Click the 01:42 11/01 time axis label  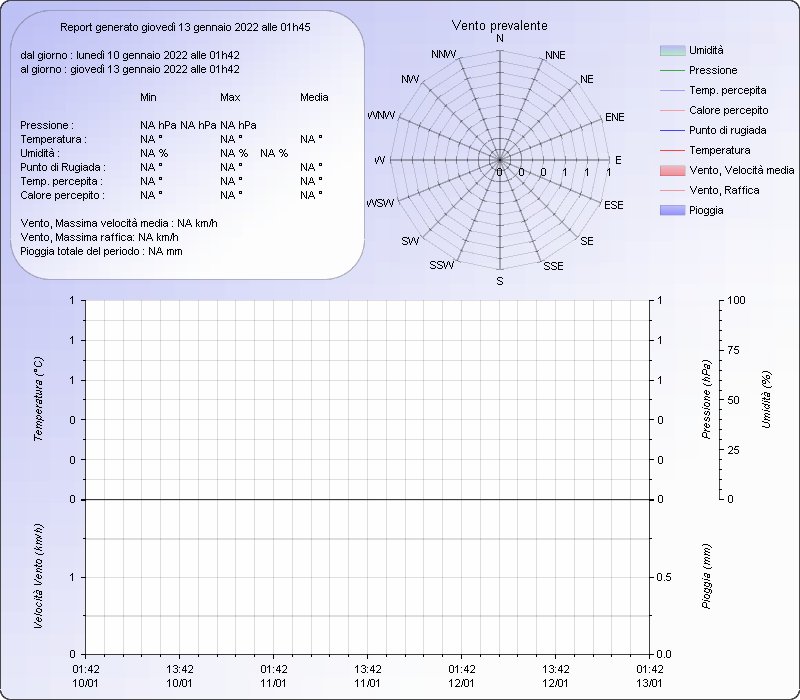pos(274,676)
